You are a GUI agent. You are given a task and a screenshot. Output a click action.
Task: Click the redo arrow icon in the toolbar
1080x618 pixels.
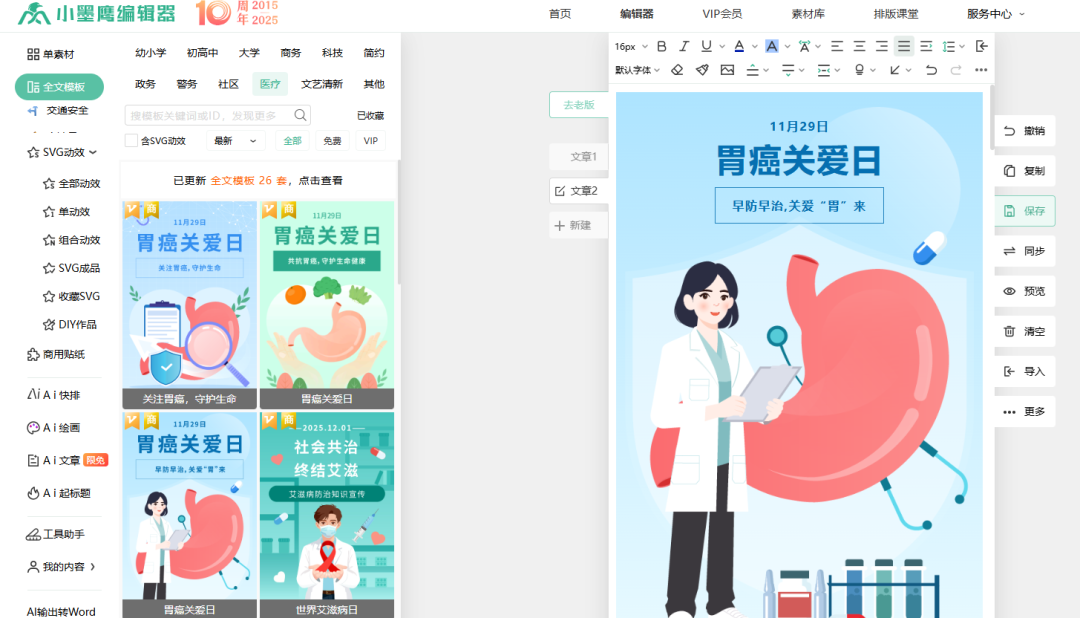point(955,69)
